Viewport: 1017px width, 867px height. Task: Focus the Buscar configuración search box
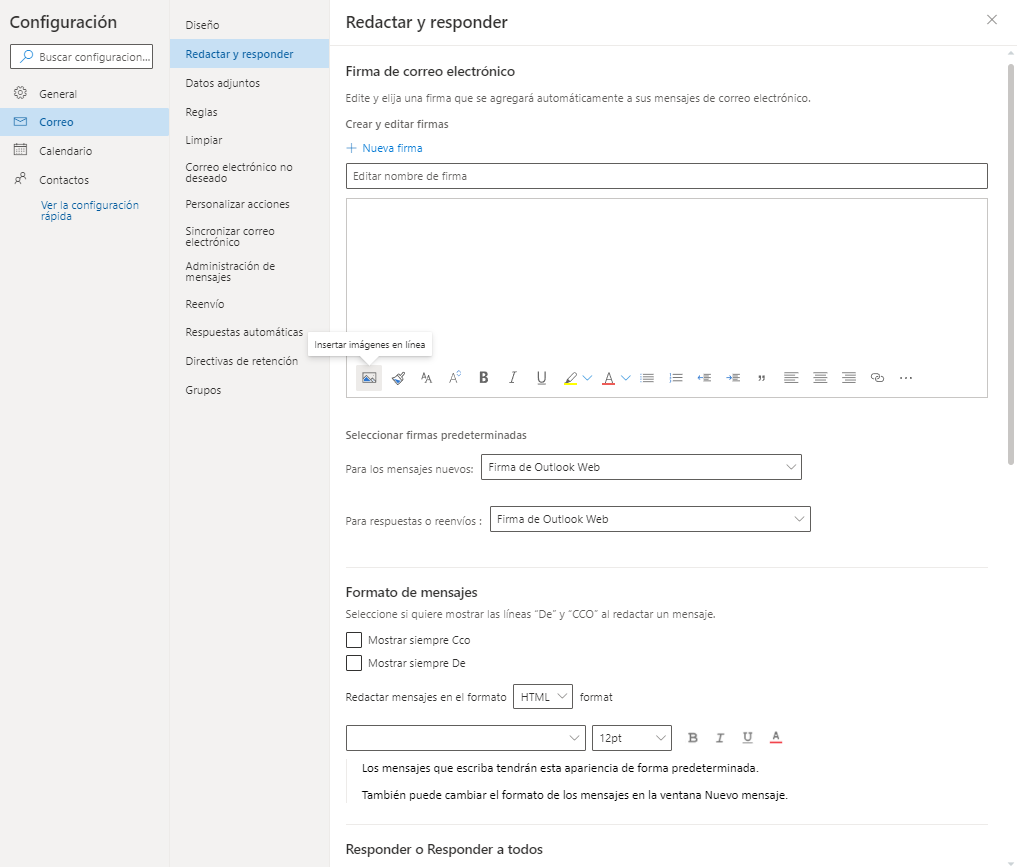point(81,56)
